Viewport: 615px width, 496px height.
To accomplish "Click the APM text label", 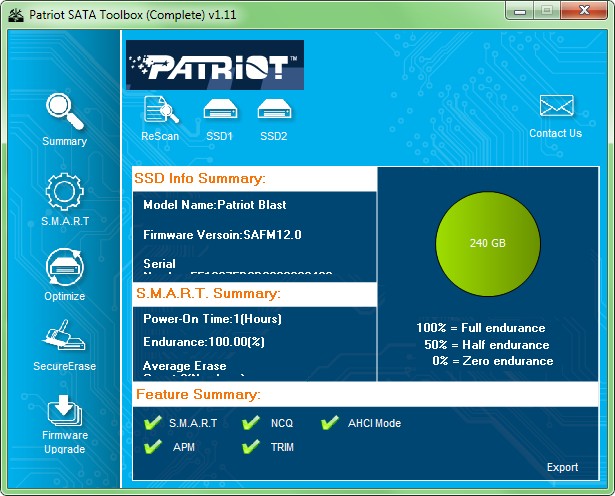I will pos(184,447).
